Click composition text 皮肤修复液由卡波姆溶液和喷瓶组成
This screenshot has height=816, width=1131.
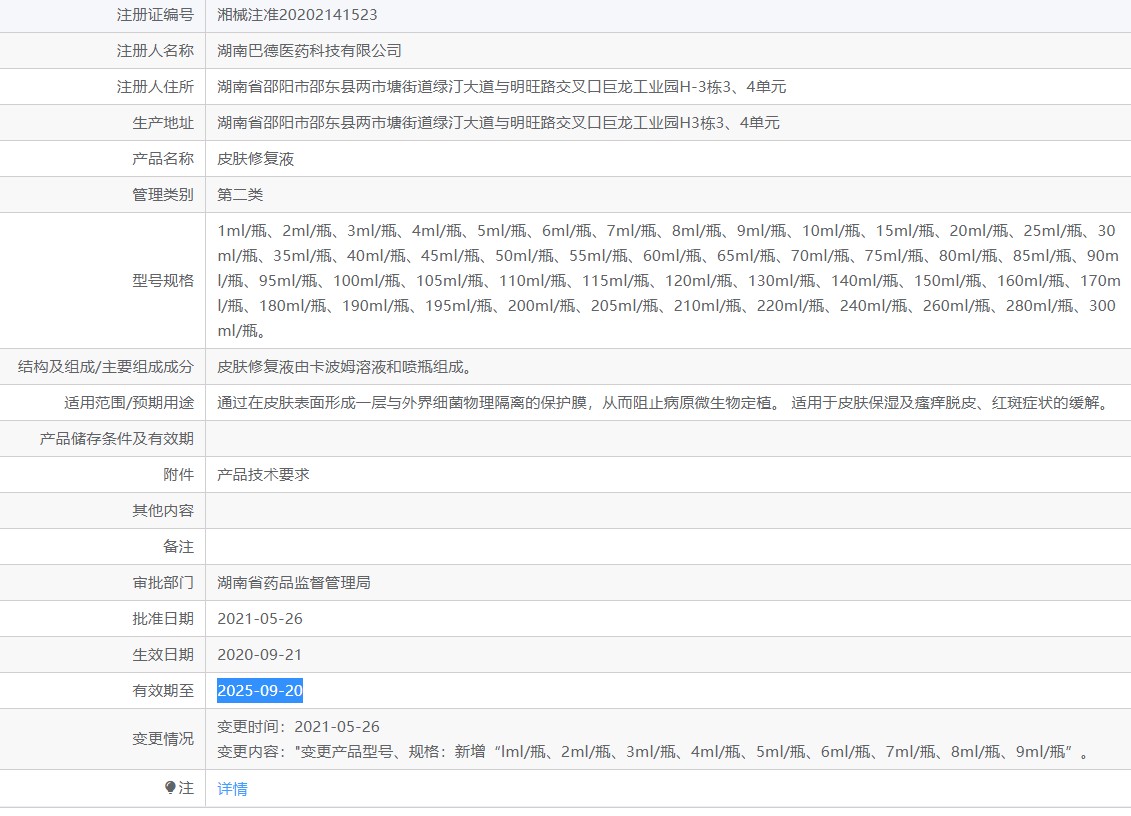tap(345, 367)
